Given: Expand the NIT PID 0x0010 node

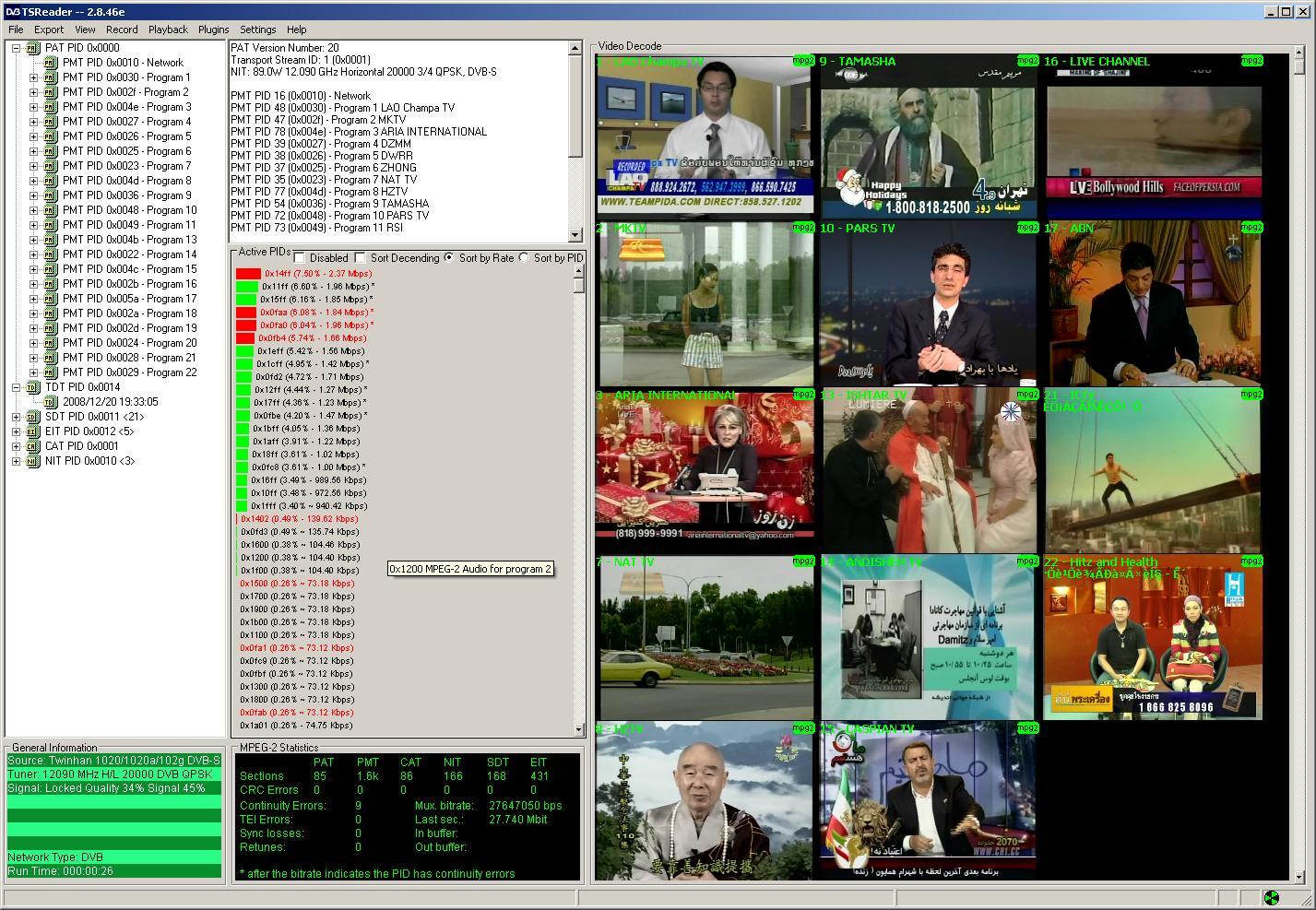Looking at the screenshot, I should click(16, 461).
